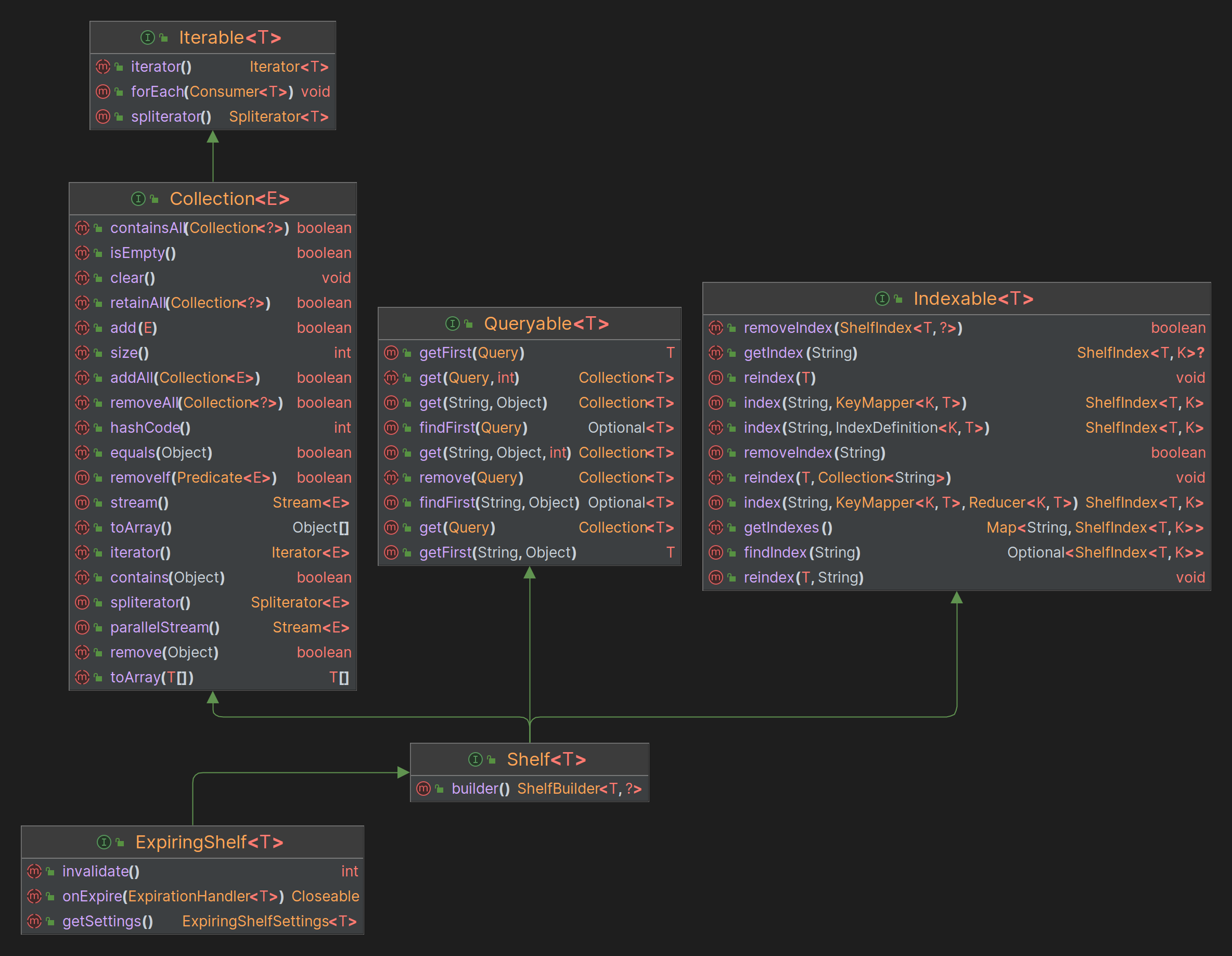Click the remove(Object) method in Collection
This screenshot has height=956, width=1232.
(x=213, y=653)
